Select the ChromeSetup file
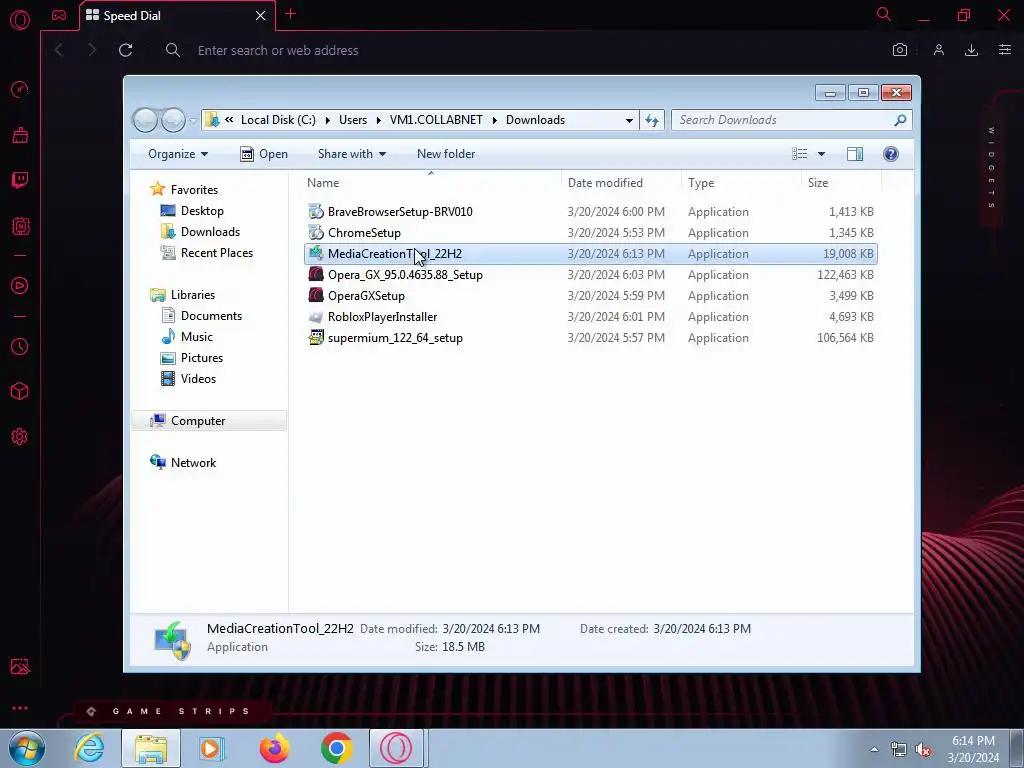 coord(590,232)
